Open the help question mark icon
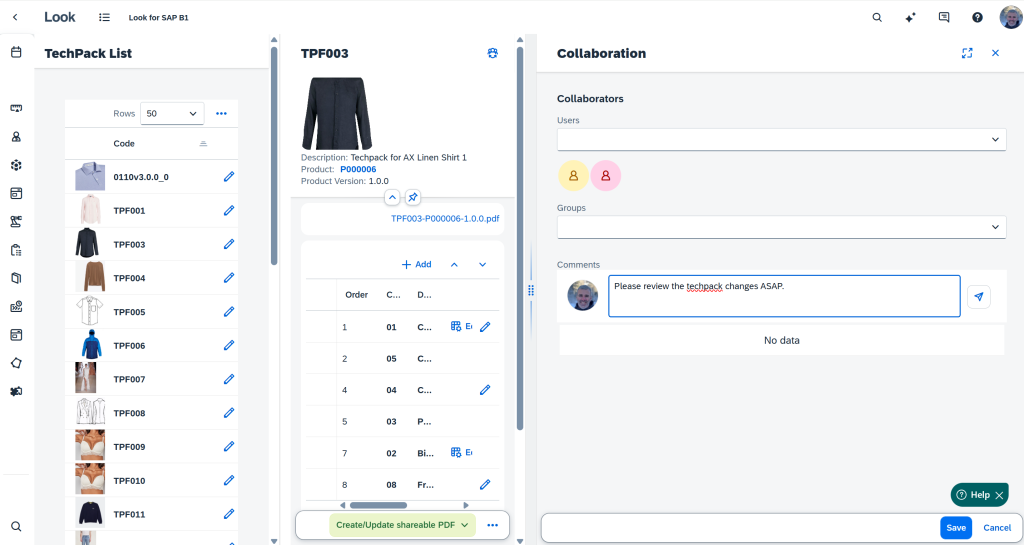Viewport: 1024px width, 545px height. [977, 17]
